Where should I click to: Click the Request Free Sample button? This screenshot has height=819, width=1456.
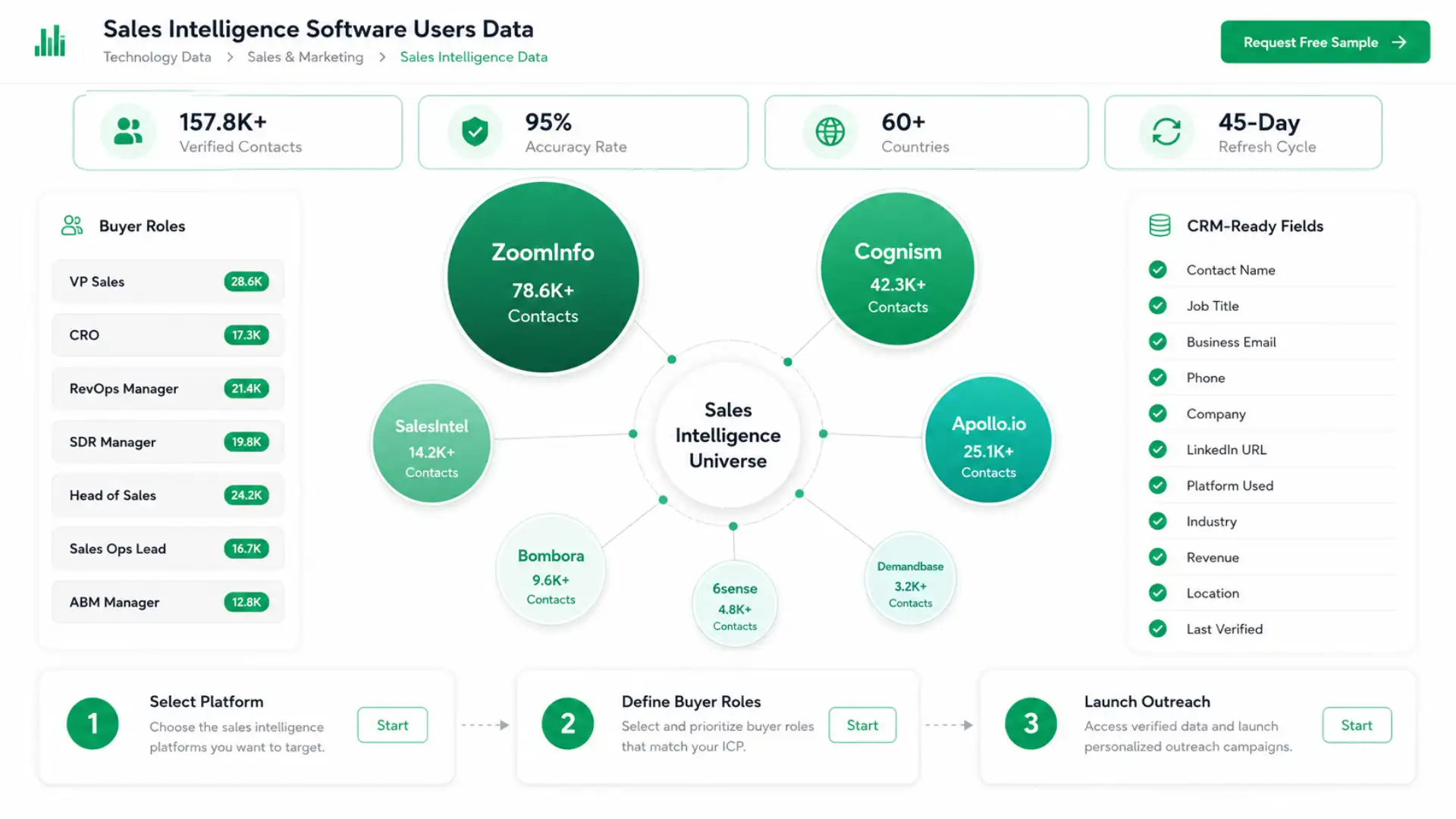point(1325,42)
